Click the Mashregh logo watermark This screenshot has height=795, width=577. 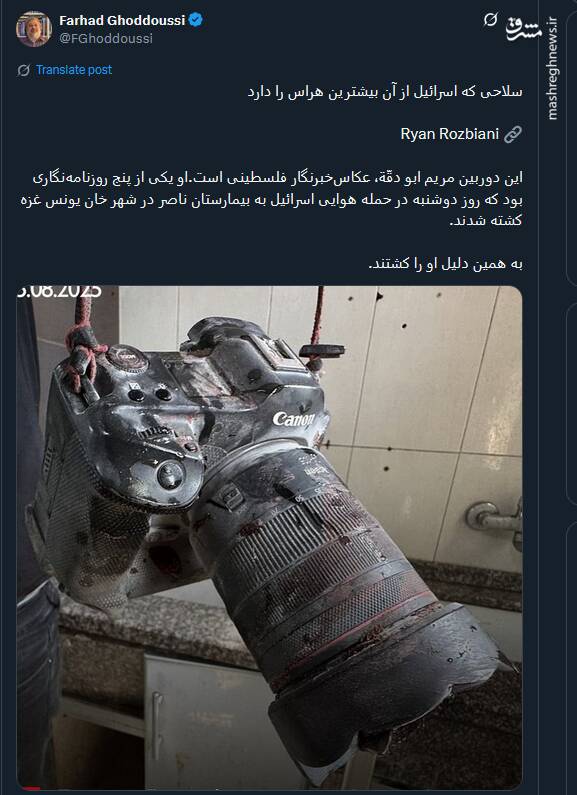tap(523, 30)
